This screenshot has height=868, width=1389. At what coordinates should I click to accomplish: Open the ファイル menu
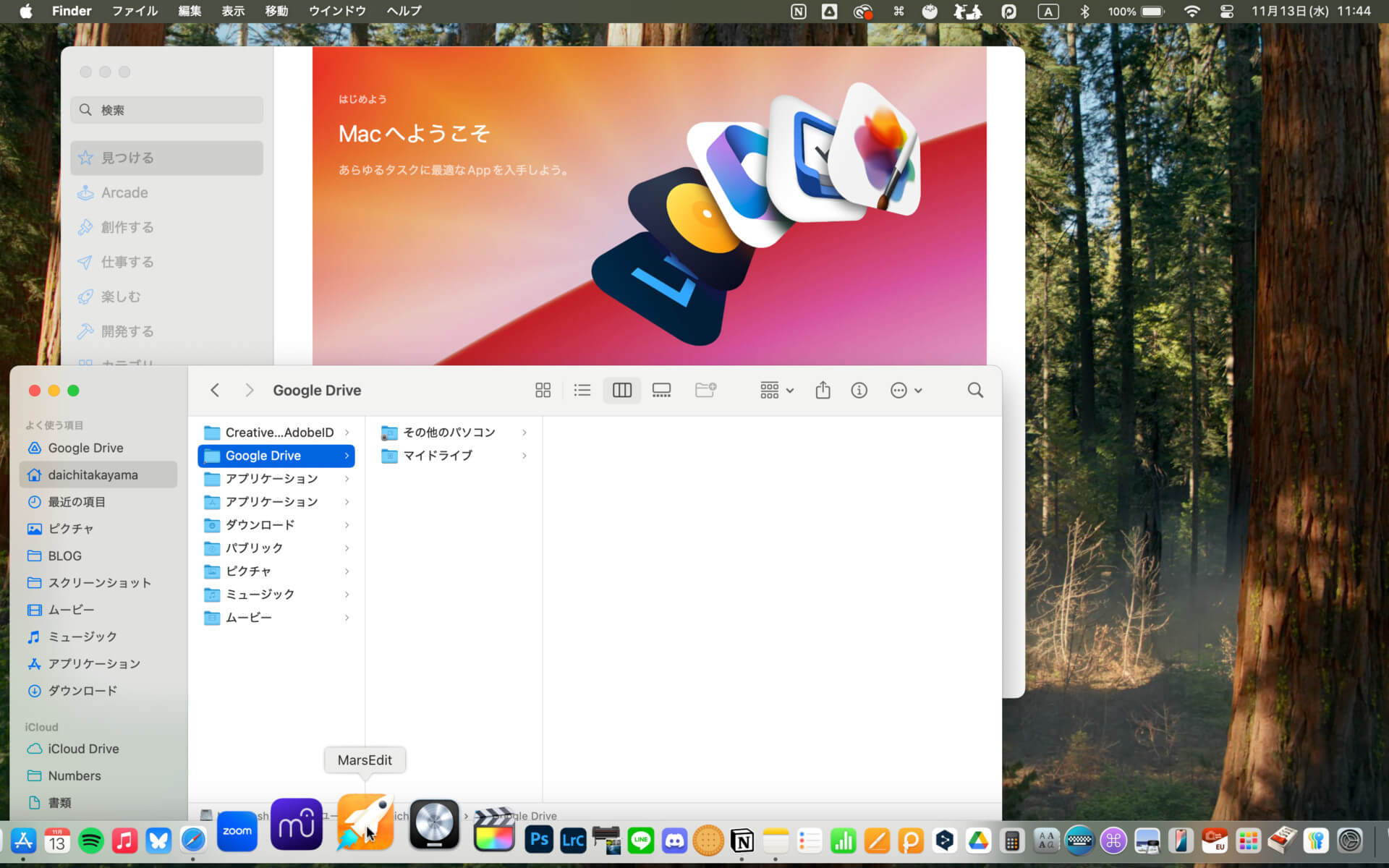click(135, 11)
